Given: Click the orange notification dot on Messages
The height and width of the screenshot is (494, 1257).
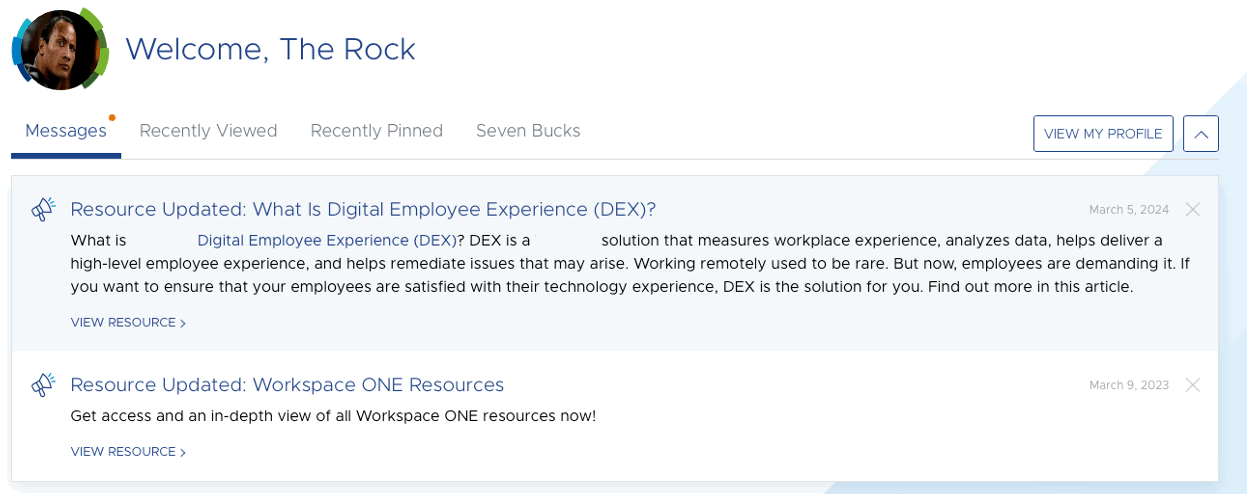Looking at the screenshot, I should [x=112, y=118].
